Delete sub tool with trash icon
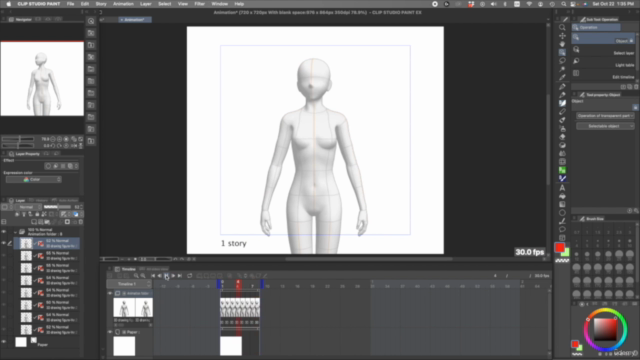The width and height of the screenshot is (640, 360). 636,87
